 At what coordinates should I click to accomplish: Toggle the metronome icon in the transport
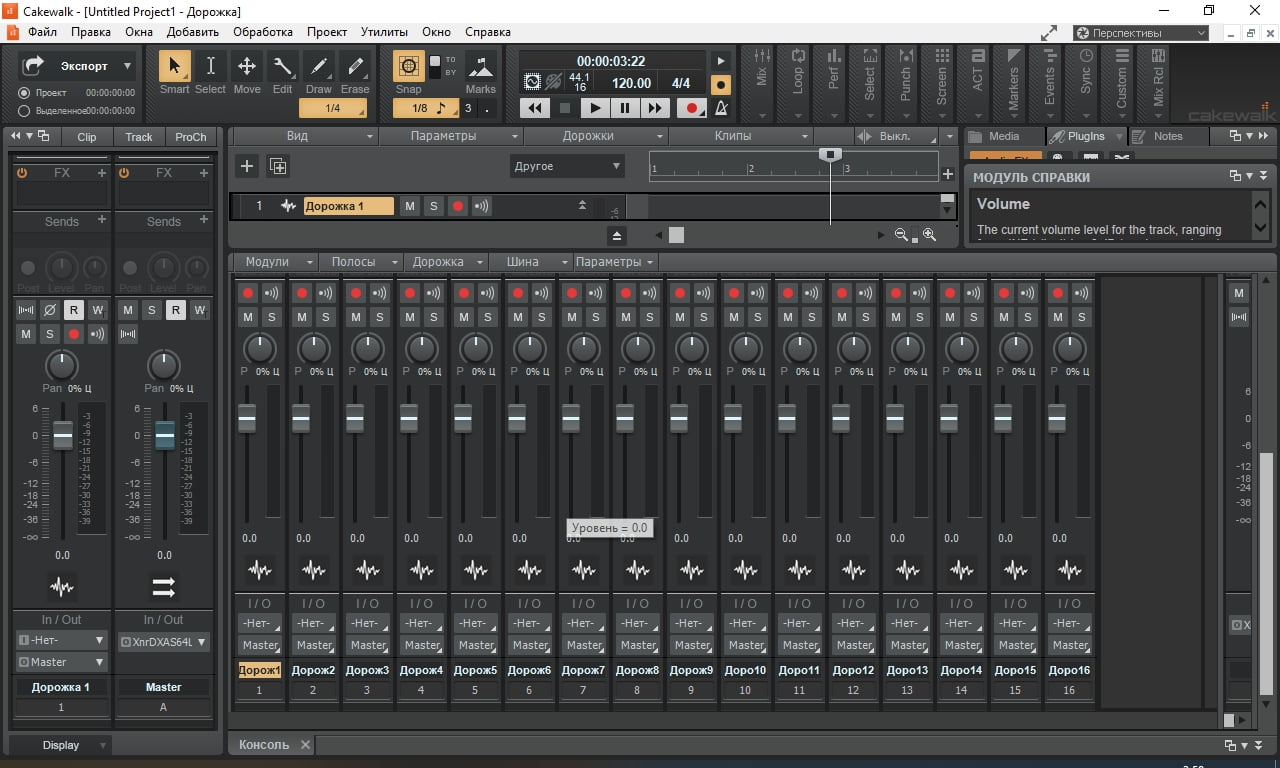click(x=721, y=108)
